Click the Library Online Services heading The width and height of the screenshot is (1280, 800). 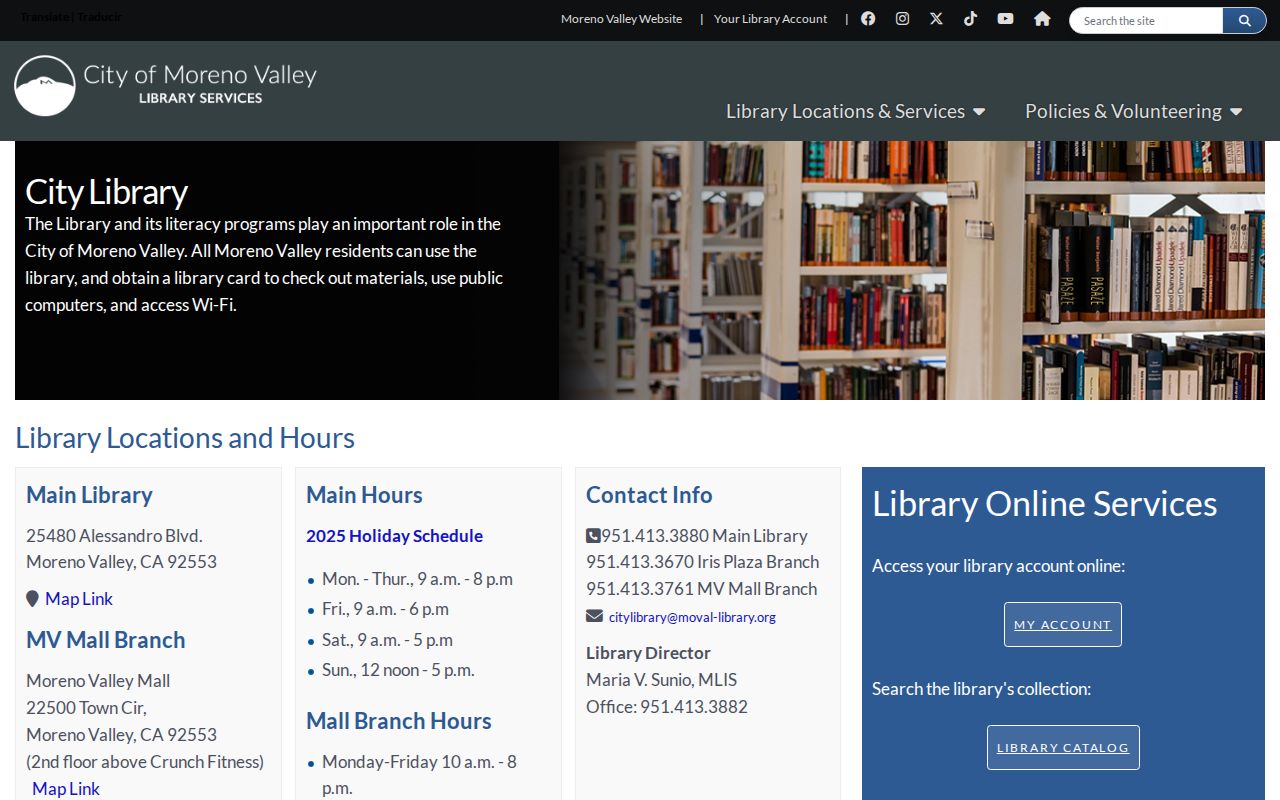(1045, 504)
